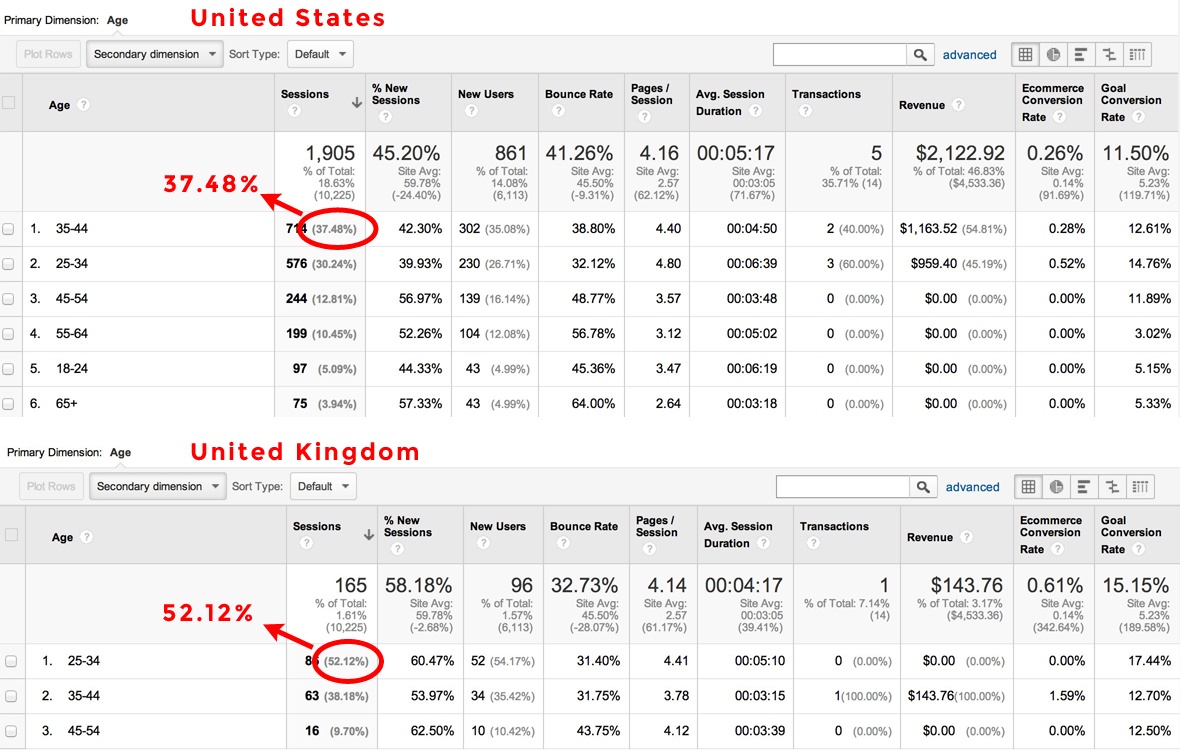Select Data table view icon in United Kingdom table
This screenshot has height=753, width=1180.
tap(1028, 487)
